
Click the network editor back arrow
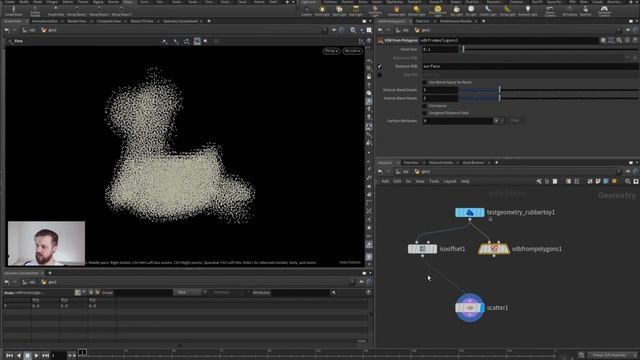pyautogui.click(x=380, y=172)
